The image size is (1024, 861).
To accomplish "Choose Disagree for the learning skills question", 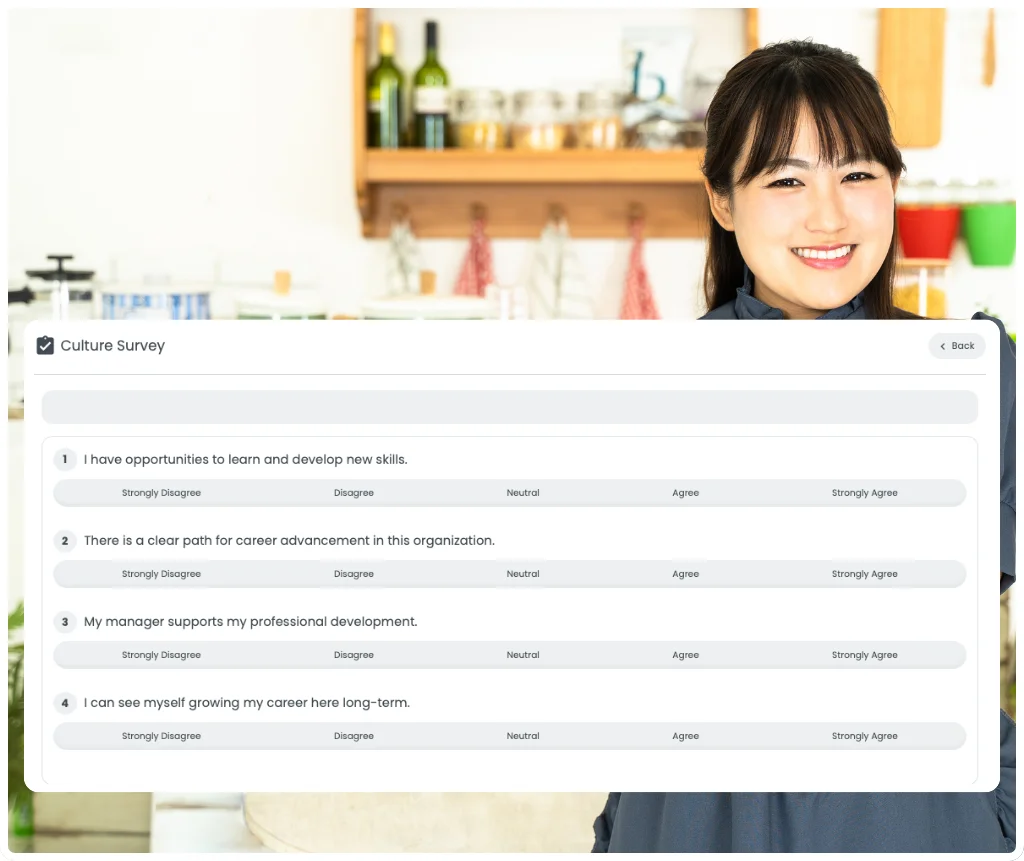I will (x=354, y=492).
